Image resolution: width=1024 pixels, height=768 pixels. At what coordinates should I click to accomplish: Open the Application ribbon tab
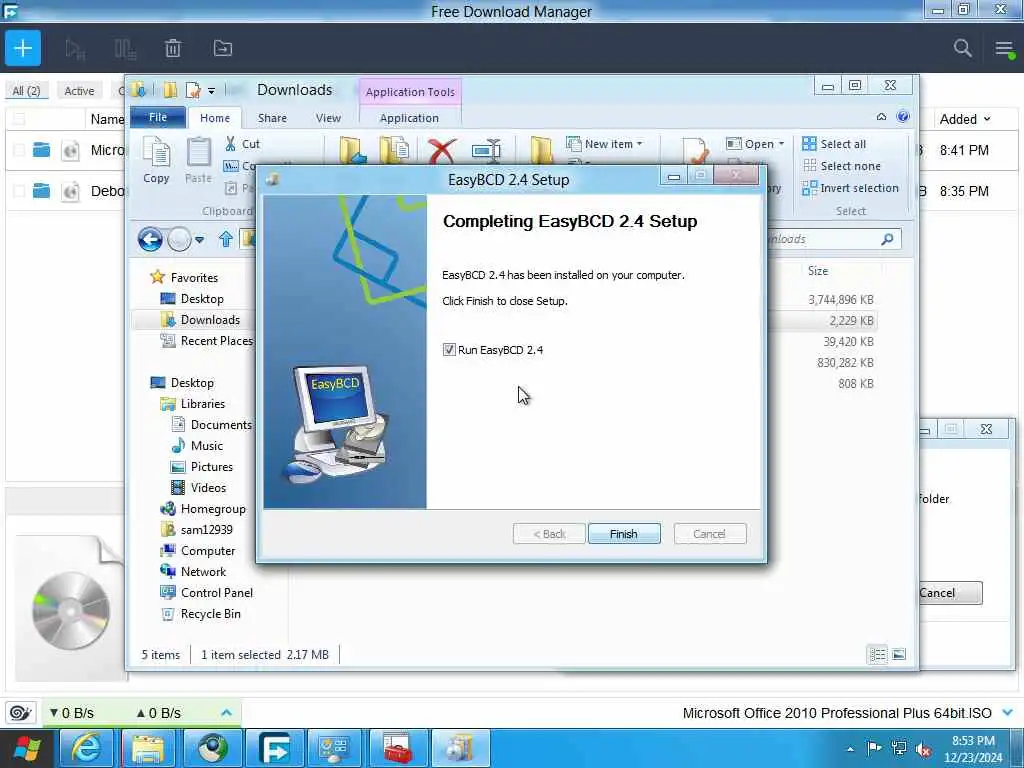(409, 118)
